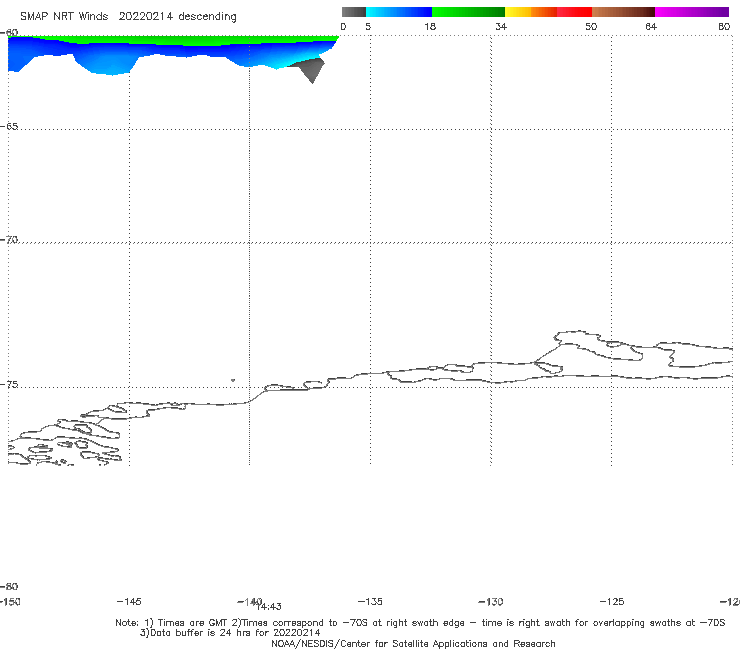Screen dimensions: 740x650
Task: Click the color bar label '34'
Action: pos(501,26)
